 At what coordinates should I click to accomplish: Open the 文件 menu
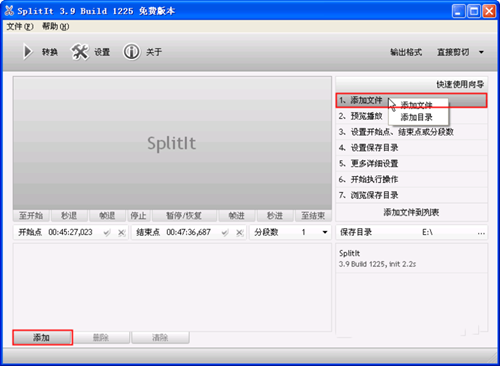coord(20,26)
